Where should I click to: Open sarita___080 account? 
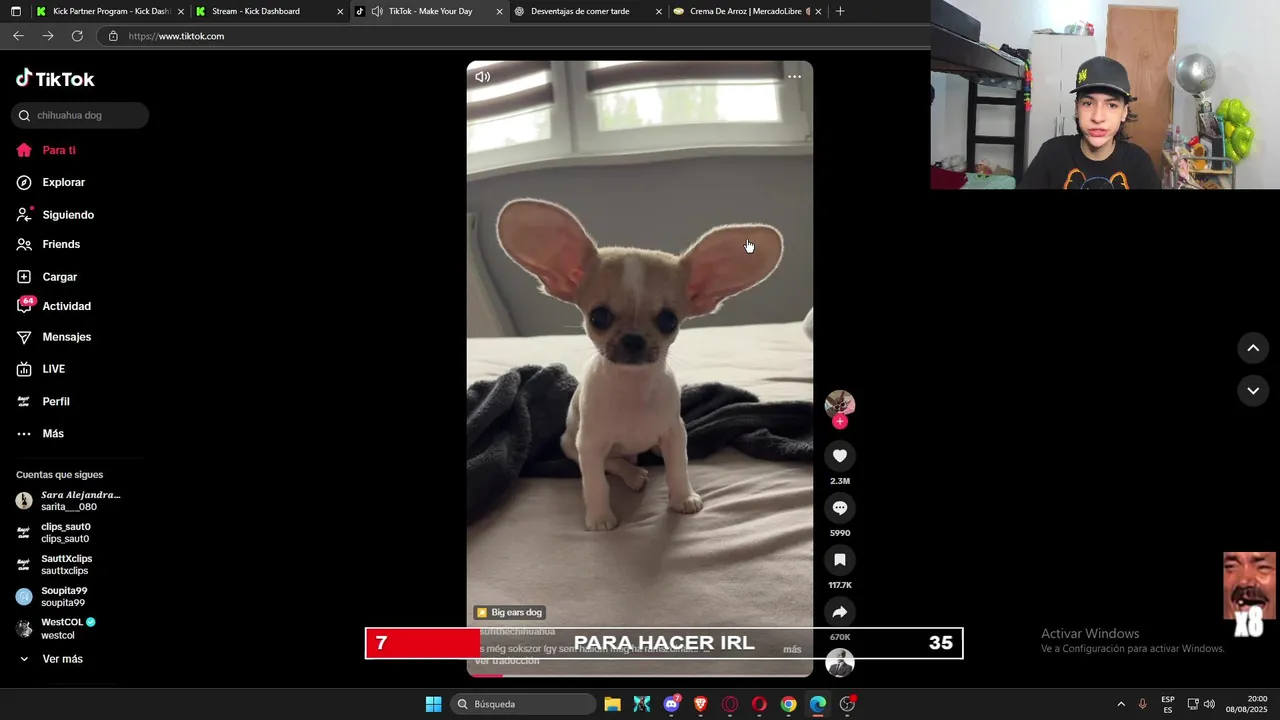68,501
